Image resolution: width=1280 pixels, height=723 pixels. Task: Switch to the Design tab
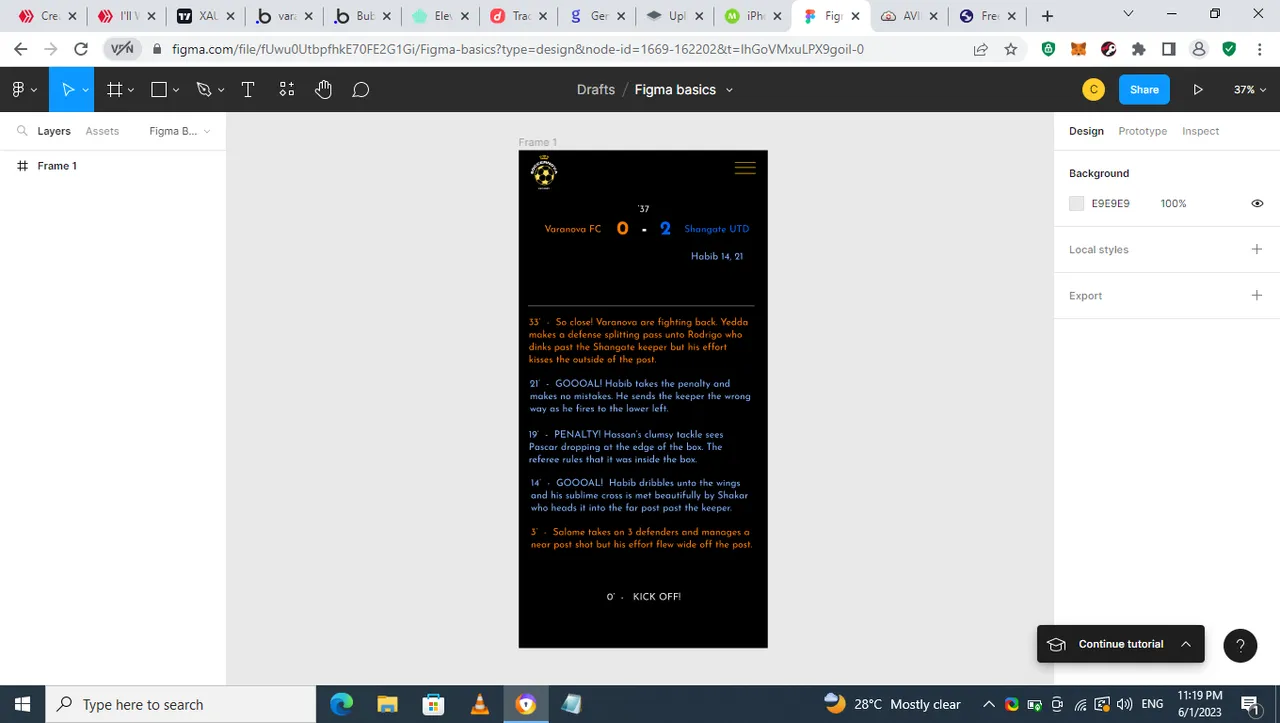pyautogui.click(x=1086, y=131)
